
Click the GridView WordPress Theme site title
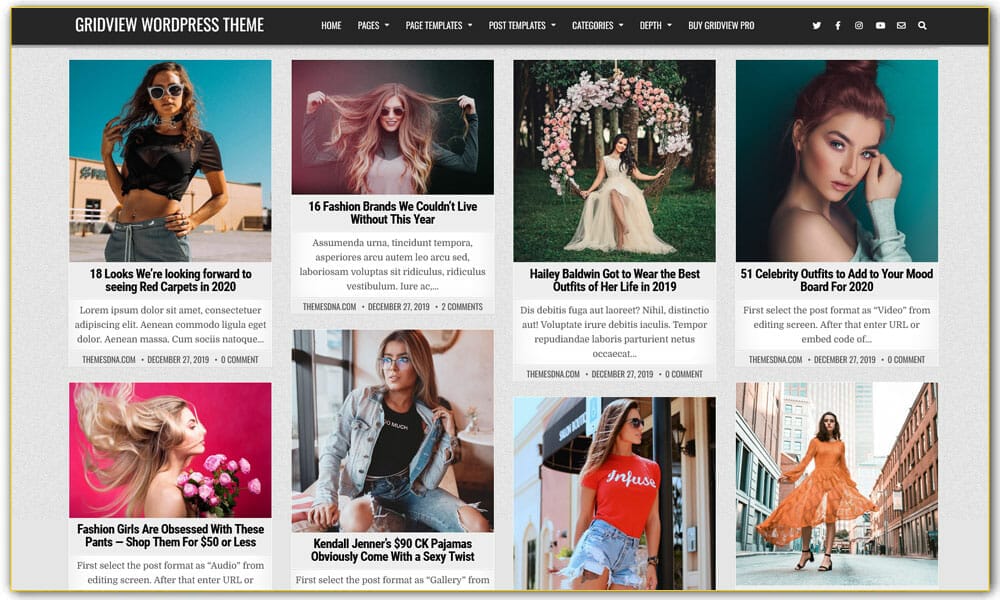(169, 25)
